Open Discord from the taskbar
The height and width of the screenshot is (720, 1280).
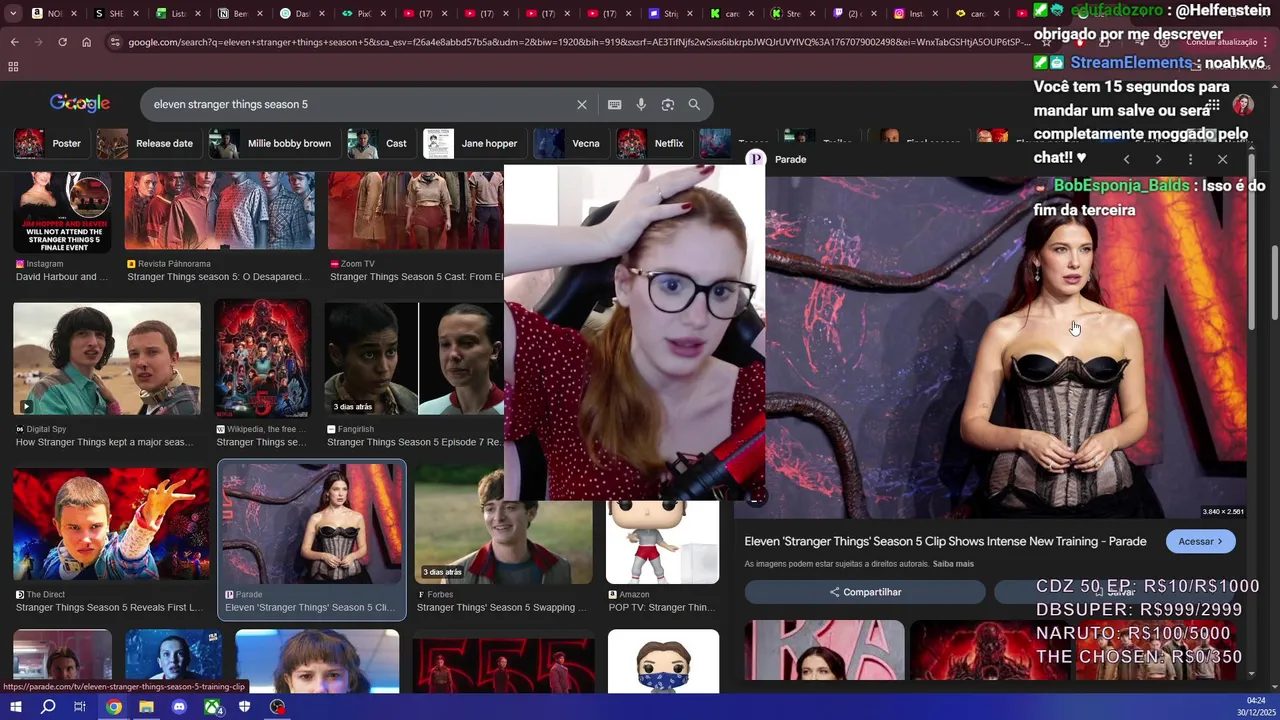pyautogui.click(x=179, y=707)
